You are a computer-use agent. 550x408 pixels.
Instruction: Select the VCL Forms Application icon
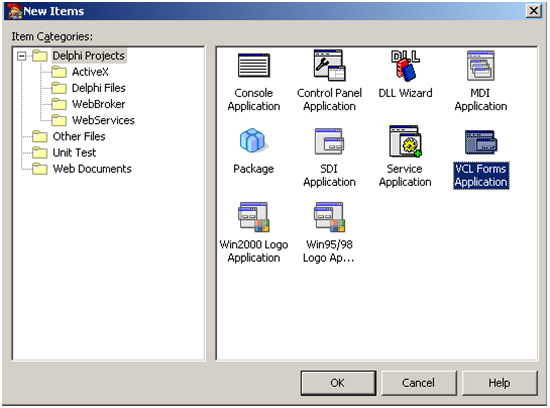pyautogui.click(x=481, y=142)
